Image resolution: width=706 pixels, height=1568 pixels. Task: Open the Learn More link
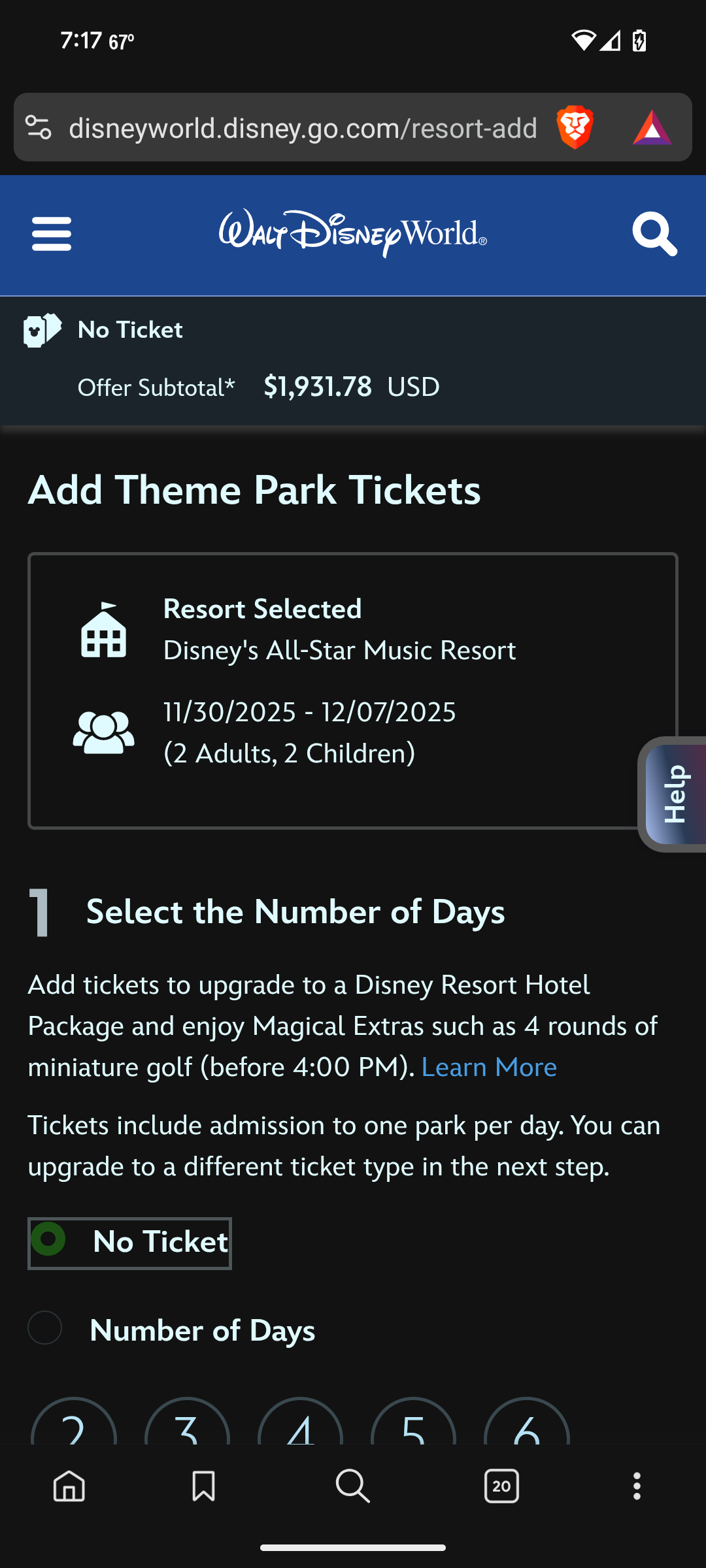pyautogui.click(x=489, y=1068)
